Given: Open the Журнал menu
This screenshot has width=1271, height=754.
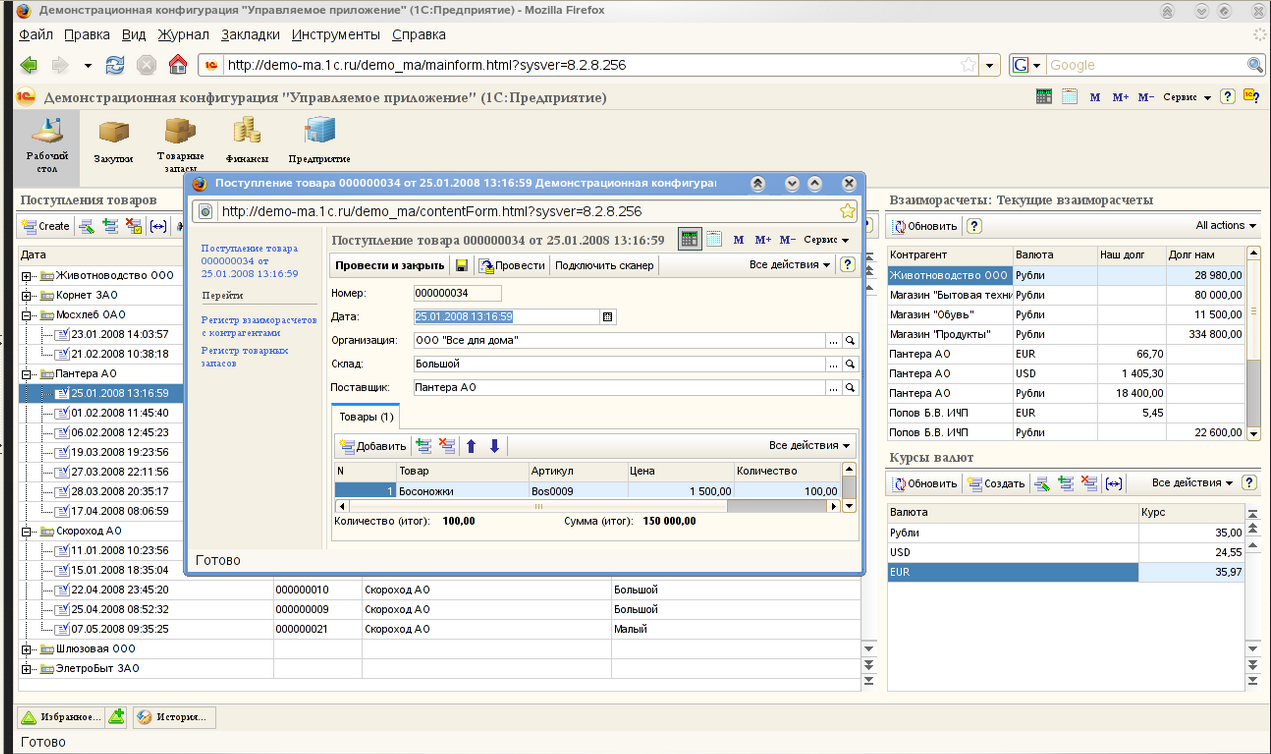Looking at the screenshot, I should click(x=183, y=34).
